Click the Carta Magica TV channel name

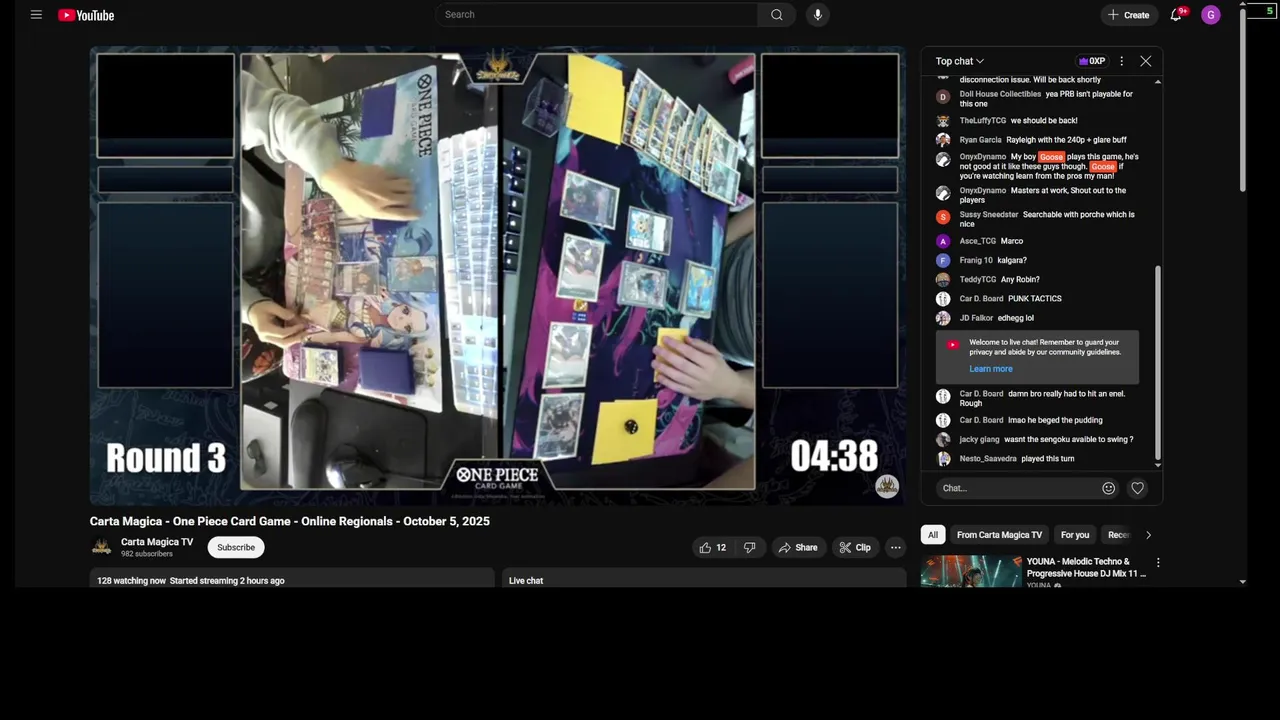click(x=157, y=542)
